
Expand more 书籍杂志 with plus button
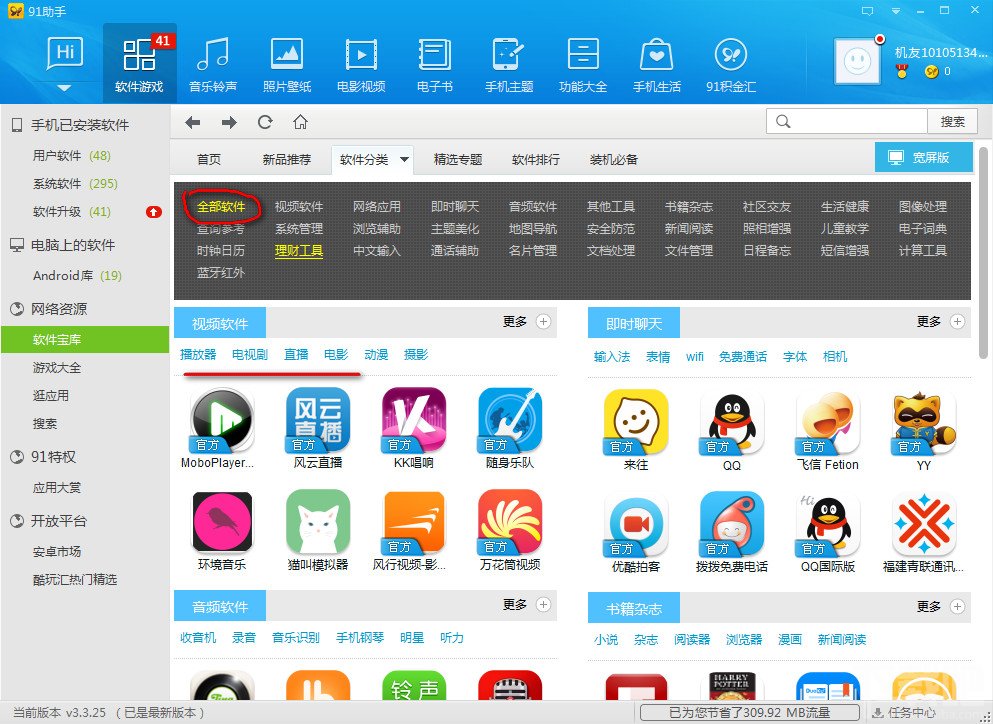[x=957, y=606]
